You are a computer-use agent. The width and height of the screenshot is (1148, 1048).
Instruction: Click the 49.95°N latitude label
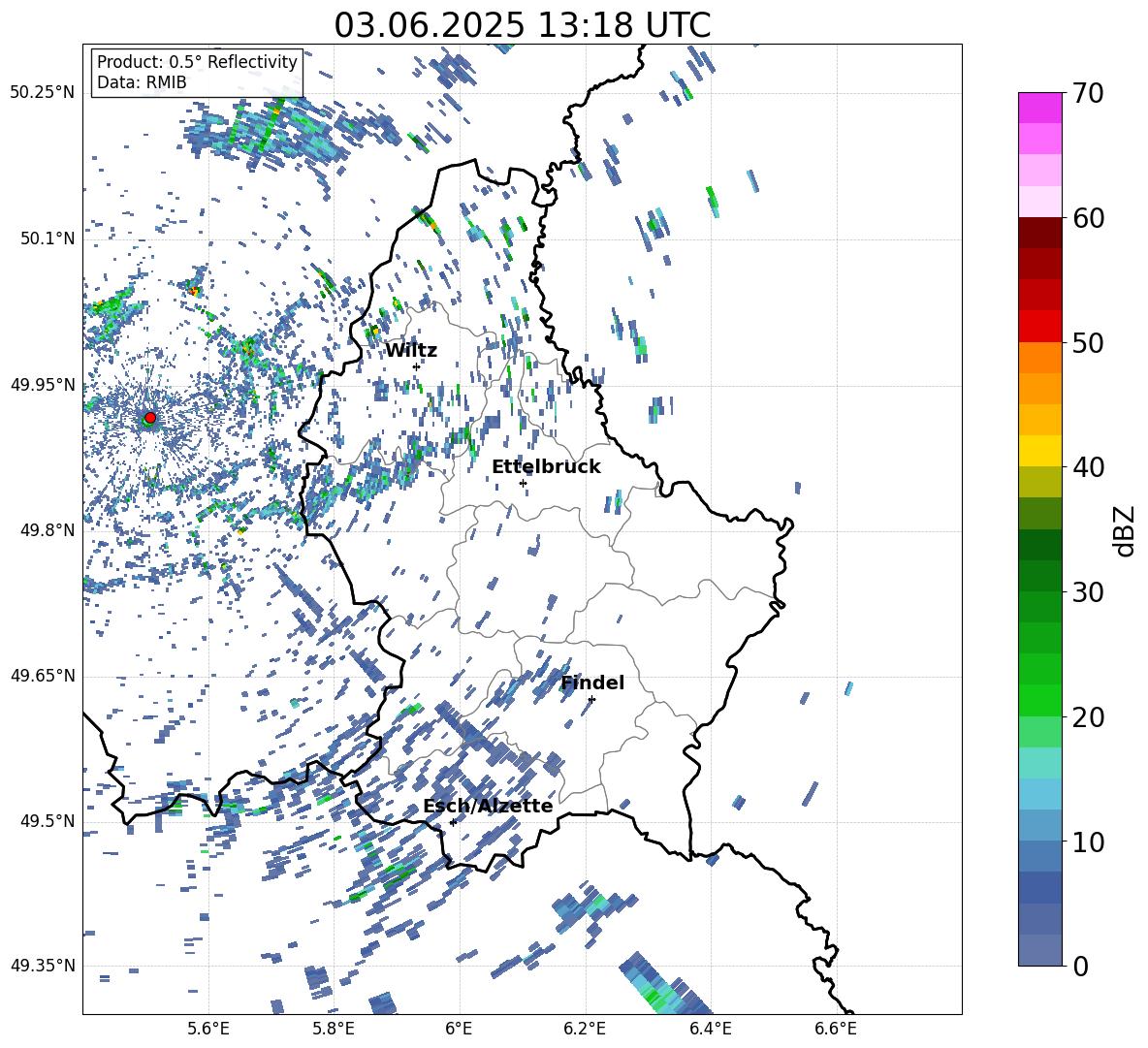pyautogui.click(x=43, y=384)
